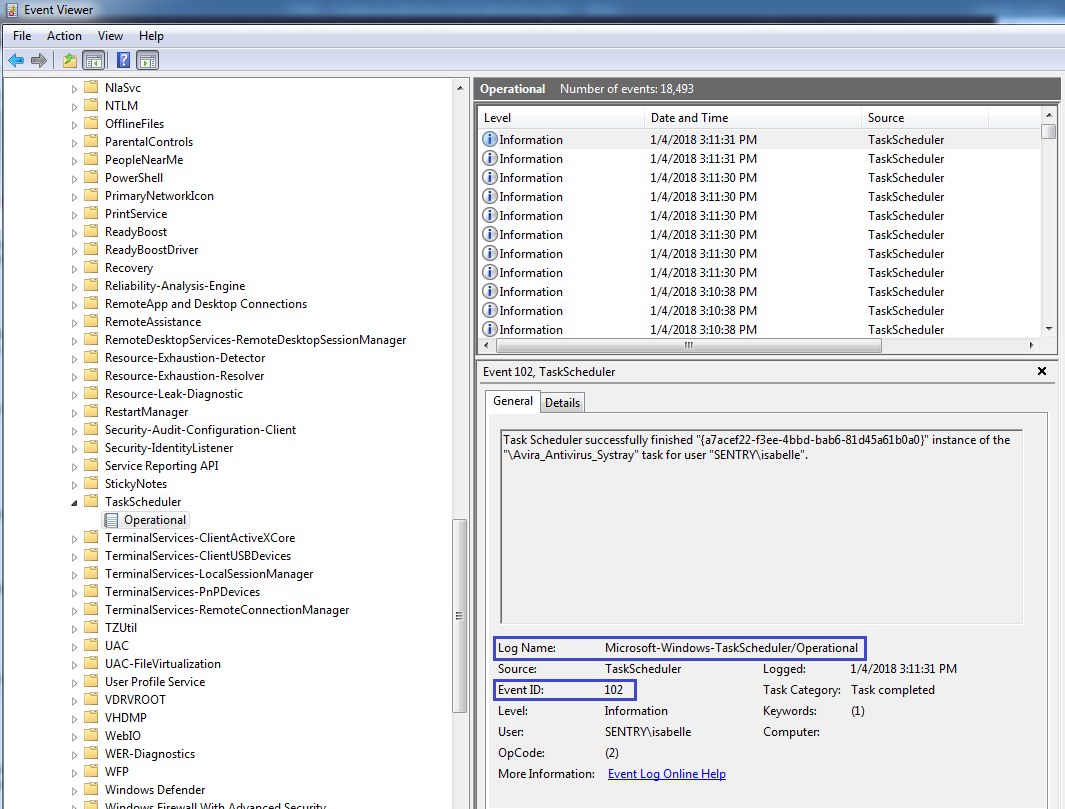Switch to the Details tab
Screen dimensions: 1065x809
(x=562, y=402)
